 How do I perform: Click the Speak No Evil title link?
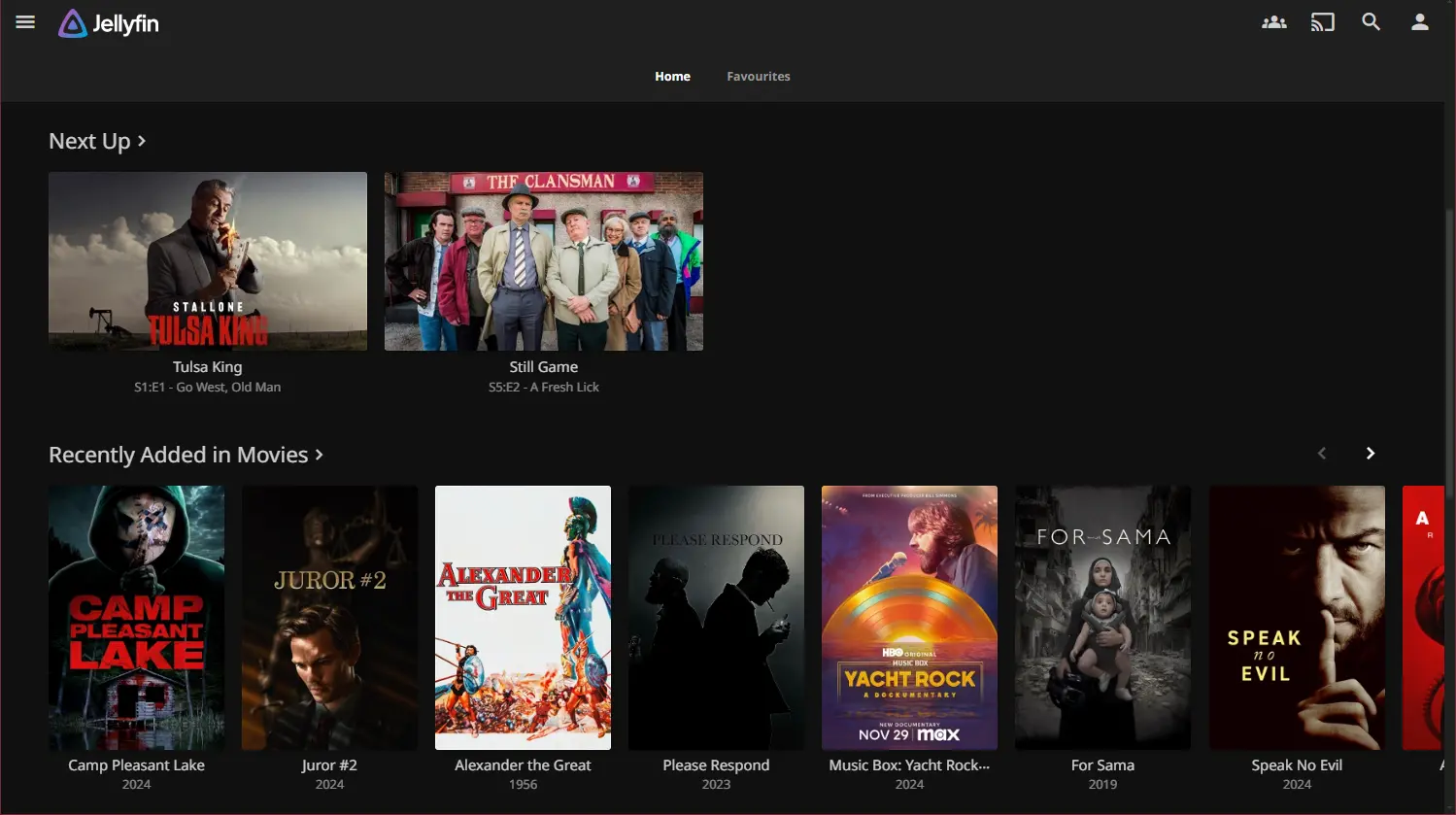pos(1296,765)
